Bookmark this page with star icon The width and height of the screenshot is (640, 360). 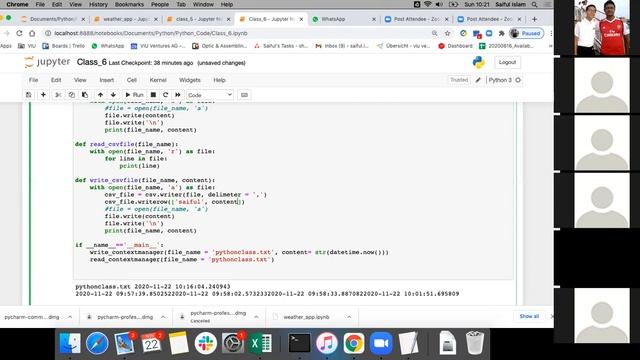coord(447,33)
